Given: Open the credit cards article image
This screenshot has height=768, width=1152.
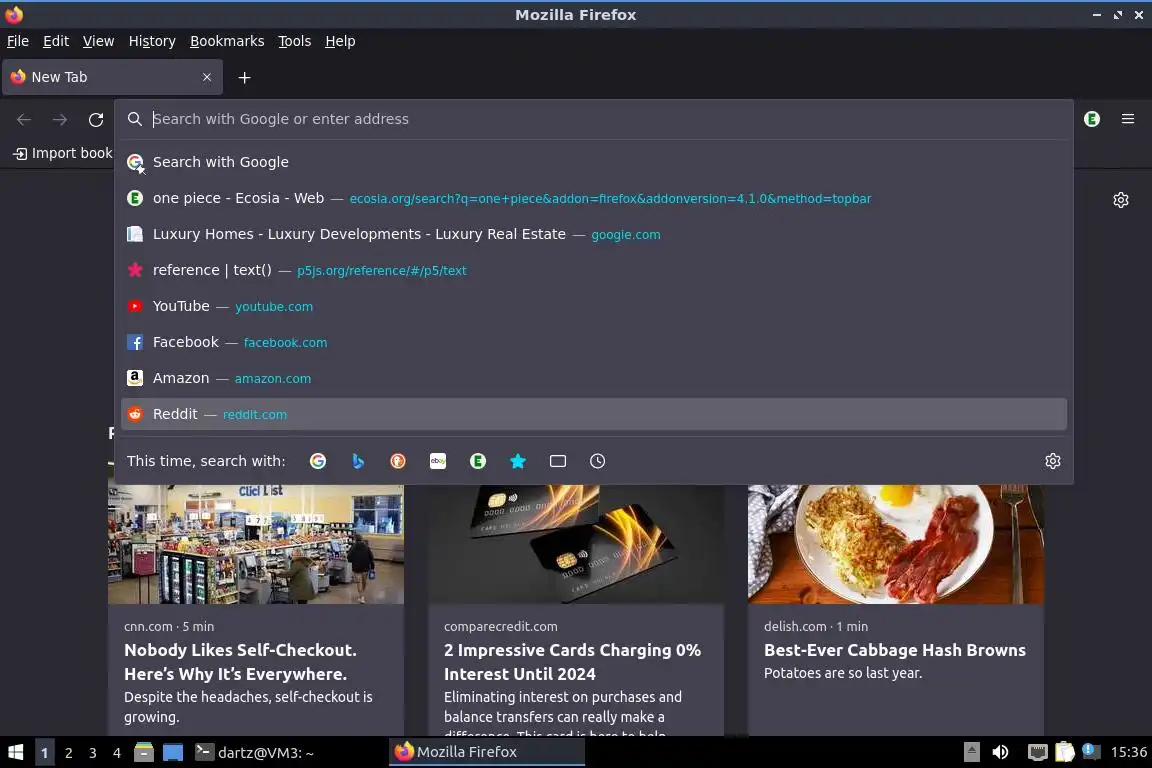Looking at the screenshot, I should [x=576, y=544].
